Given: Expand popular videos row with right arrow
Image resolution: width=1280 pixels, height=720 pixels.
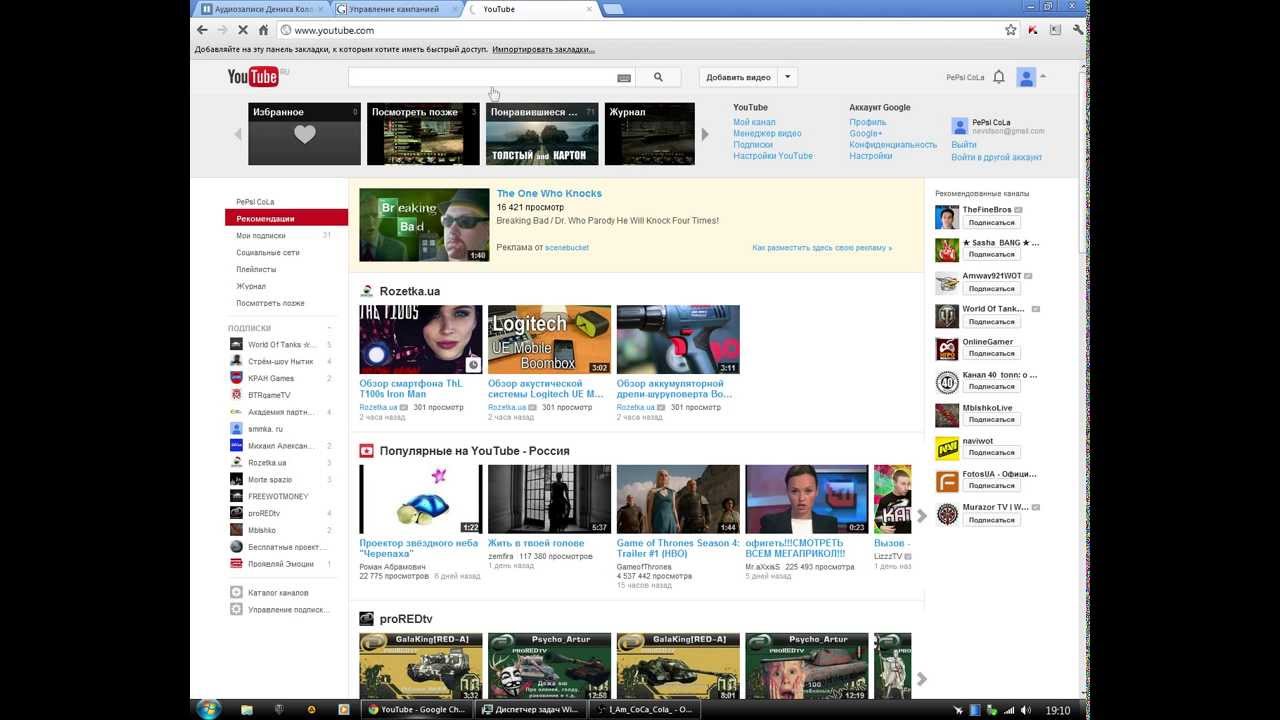Looking at the screenshot, I should click(922, 515).
